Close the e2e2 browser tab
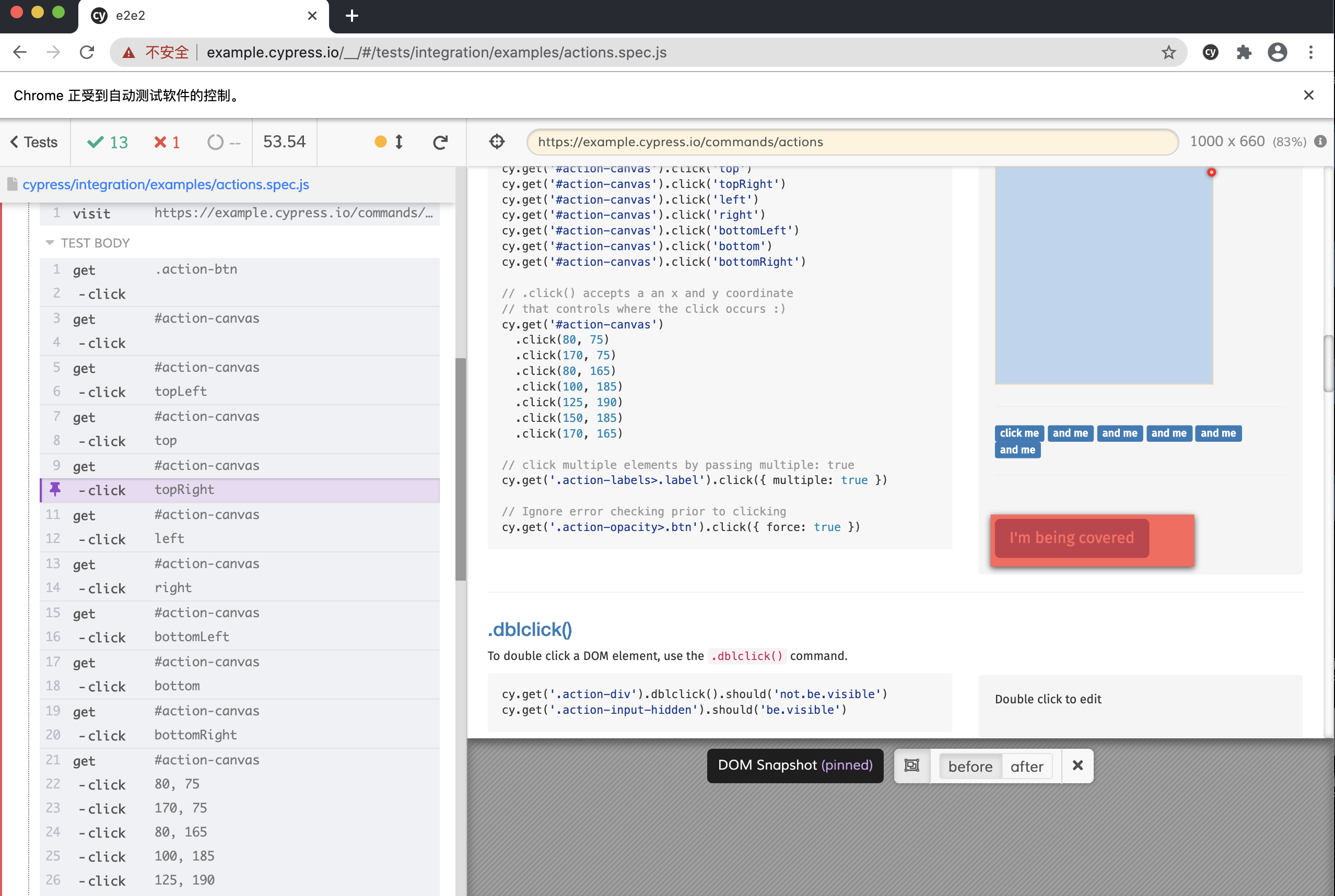Image resolution: width=1335 pixels, height=896 pixels. pyautogui.click(x=312, y=16)
